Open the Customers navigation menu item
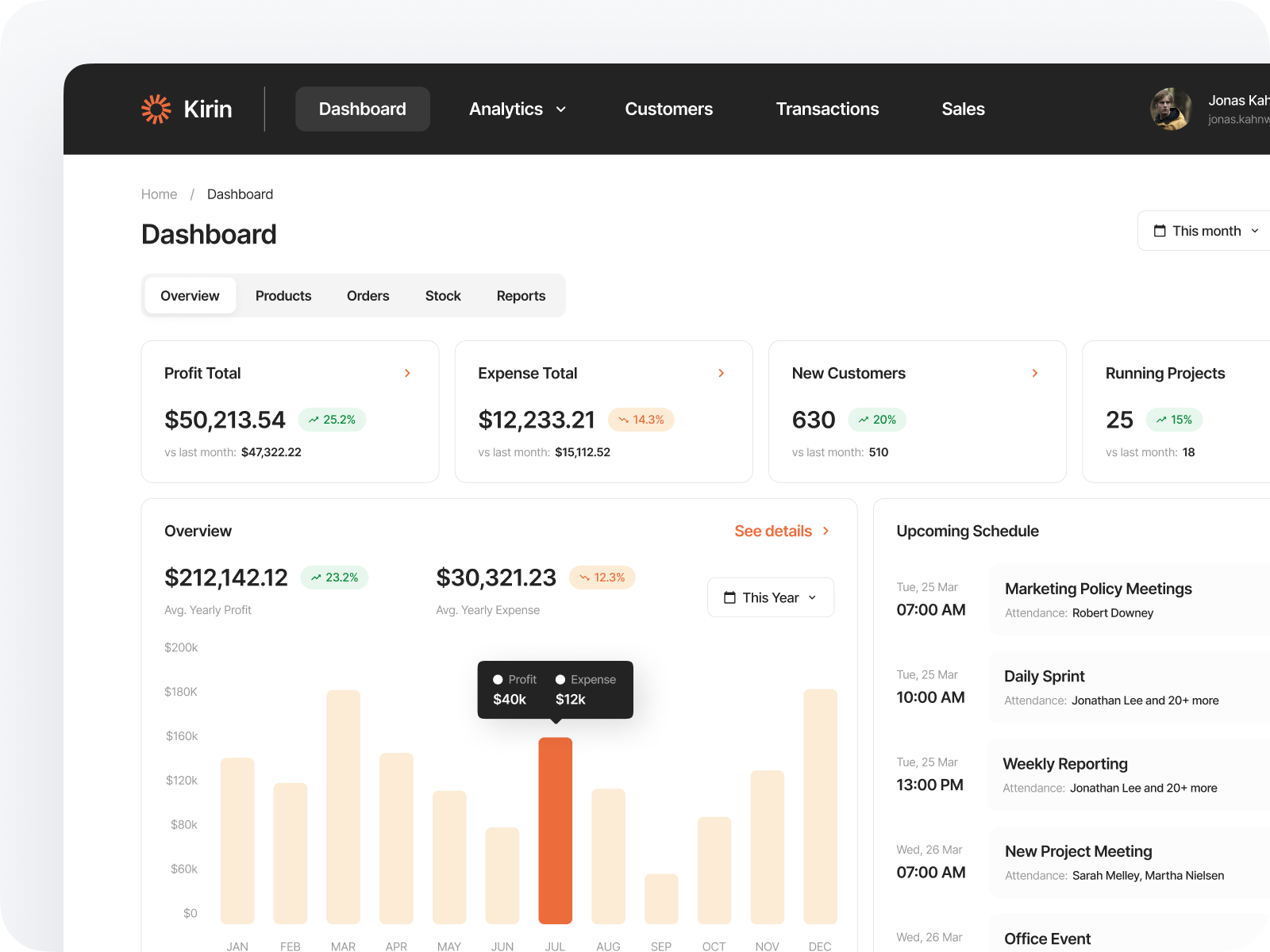The width and height of the screenshot is (1270, 952). tap(668, 109)
